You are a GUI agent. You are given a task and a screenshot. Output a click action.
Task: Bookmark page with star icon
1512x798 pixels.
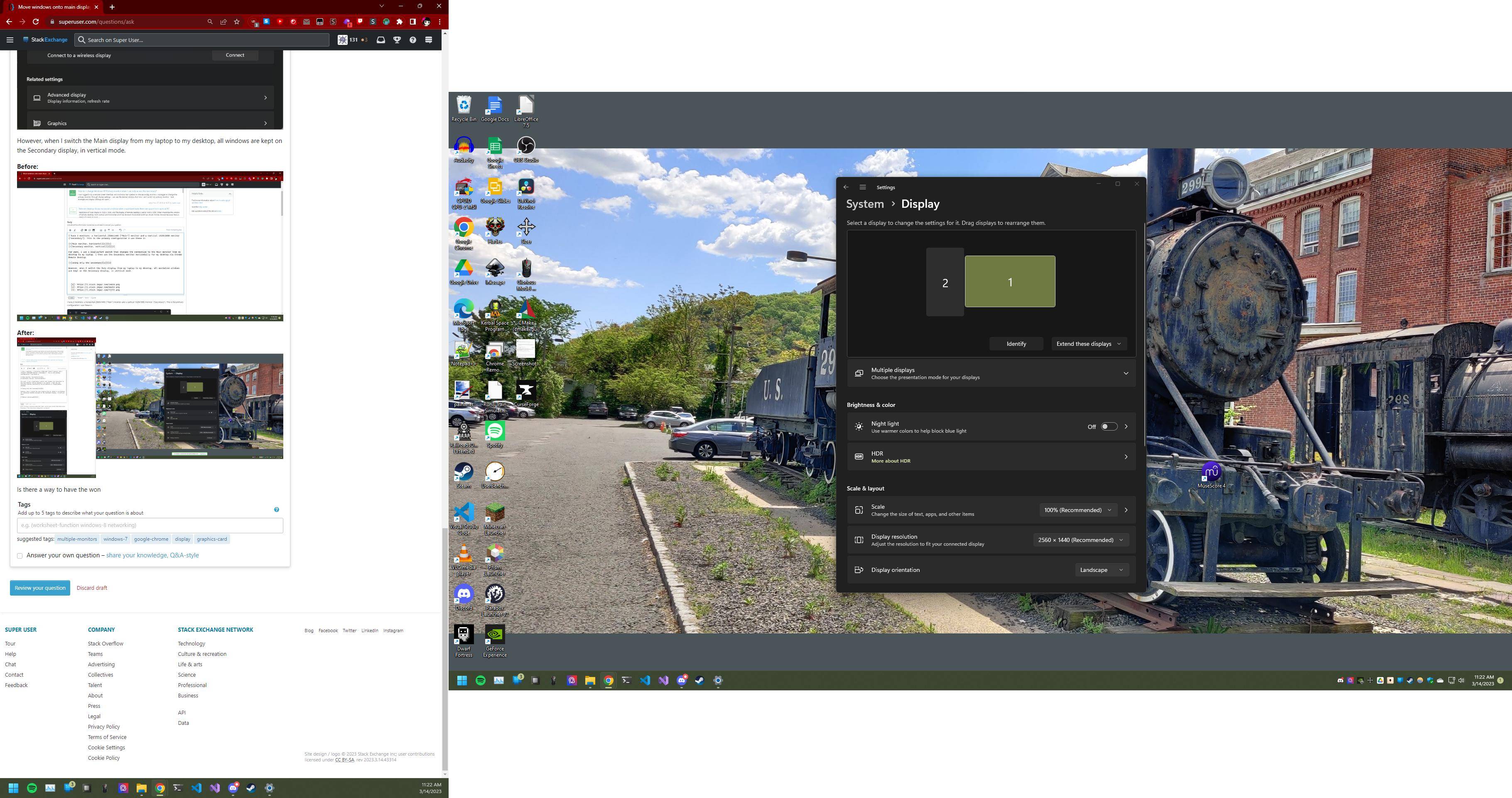pyautogui.click(x=236, y=22)
